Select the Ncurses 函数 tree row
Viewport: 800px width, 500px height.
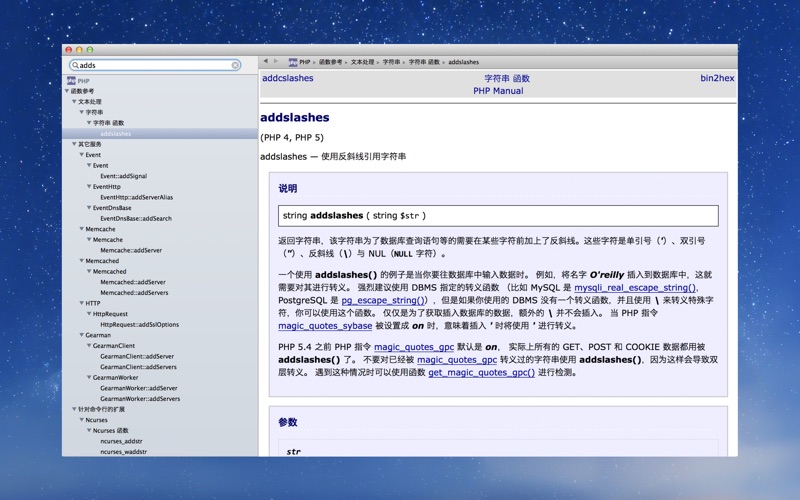(x=111, y=431)
